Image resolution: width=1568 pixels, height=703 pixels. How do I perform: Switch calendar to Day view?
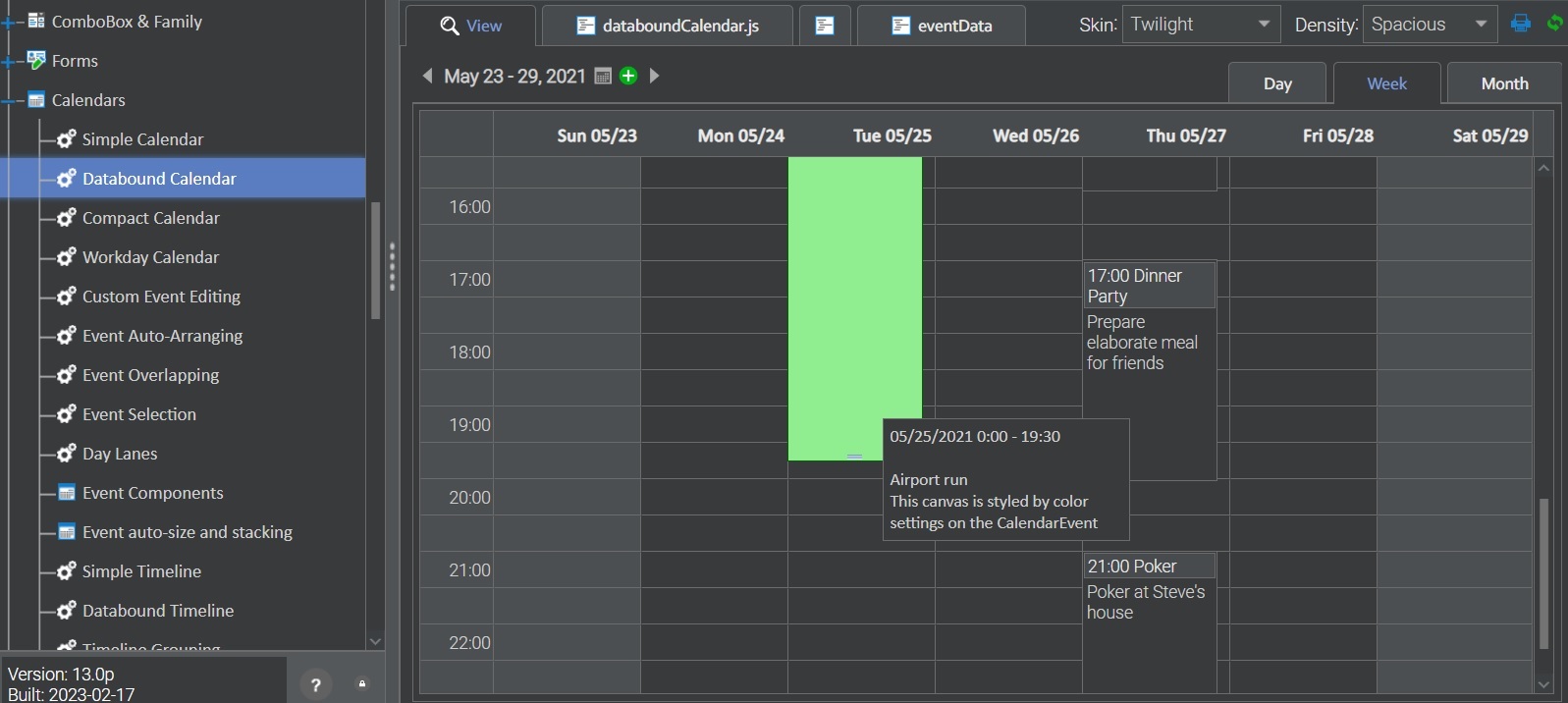coord(1276,83)
